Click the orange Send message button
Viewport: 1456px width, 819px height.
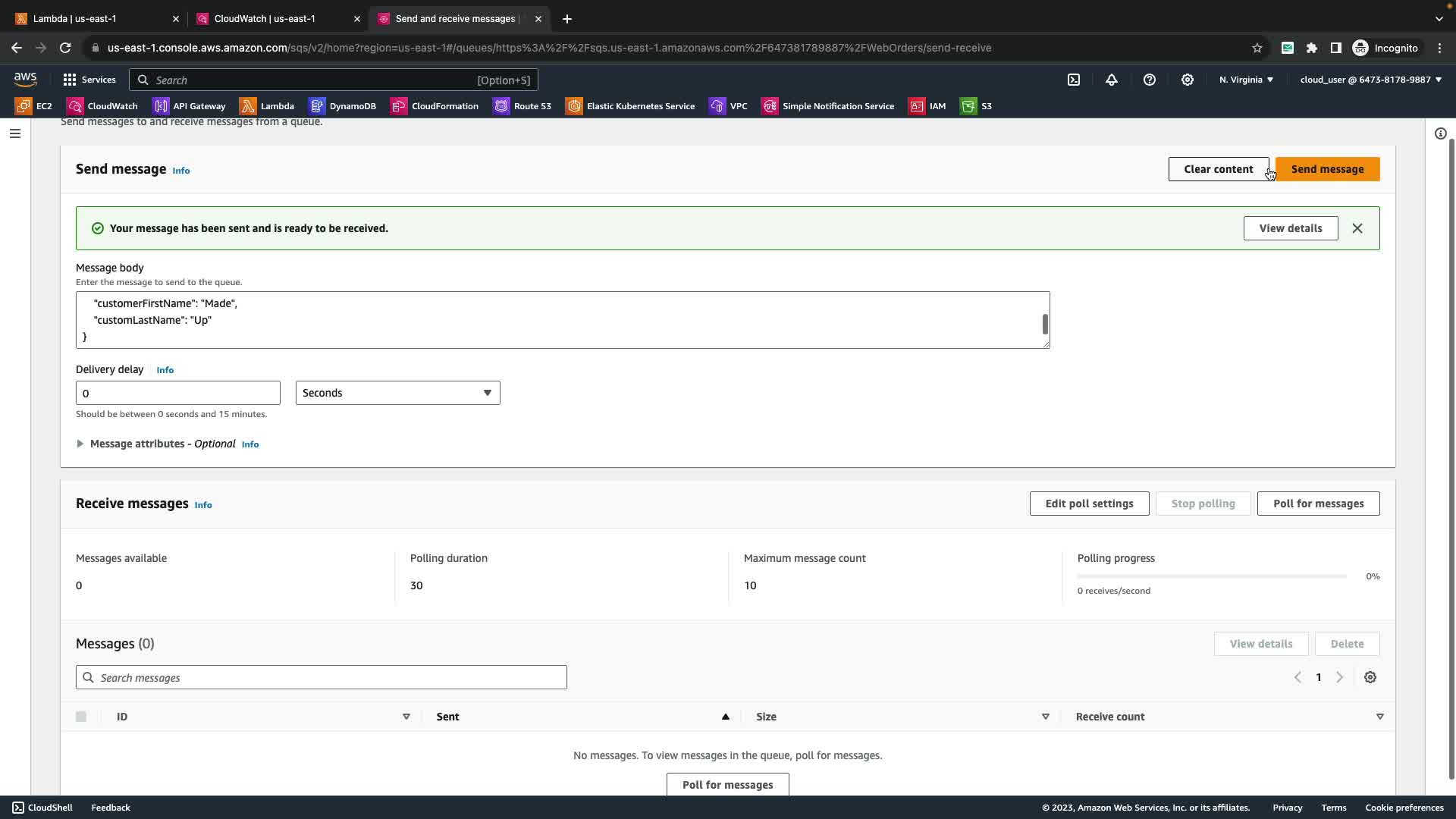coord(1327,169)
